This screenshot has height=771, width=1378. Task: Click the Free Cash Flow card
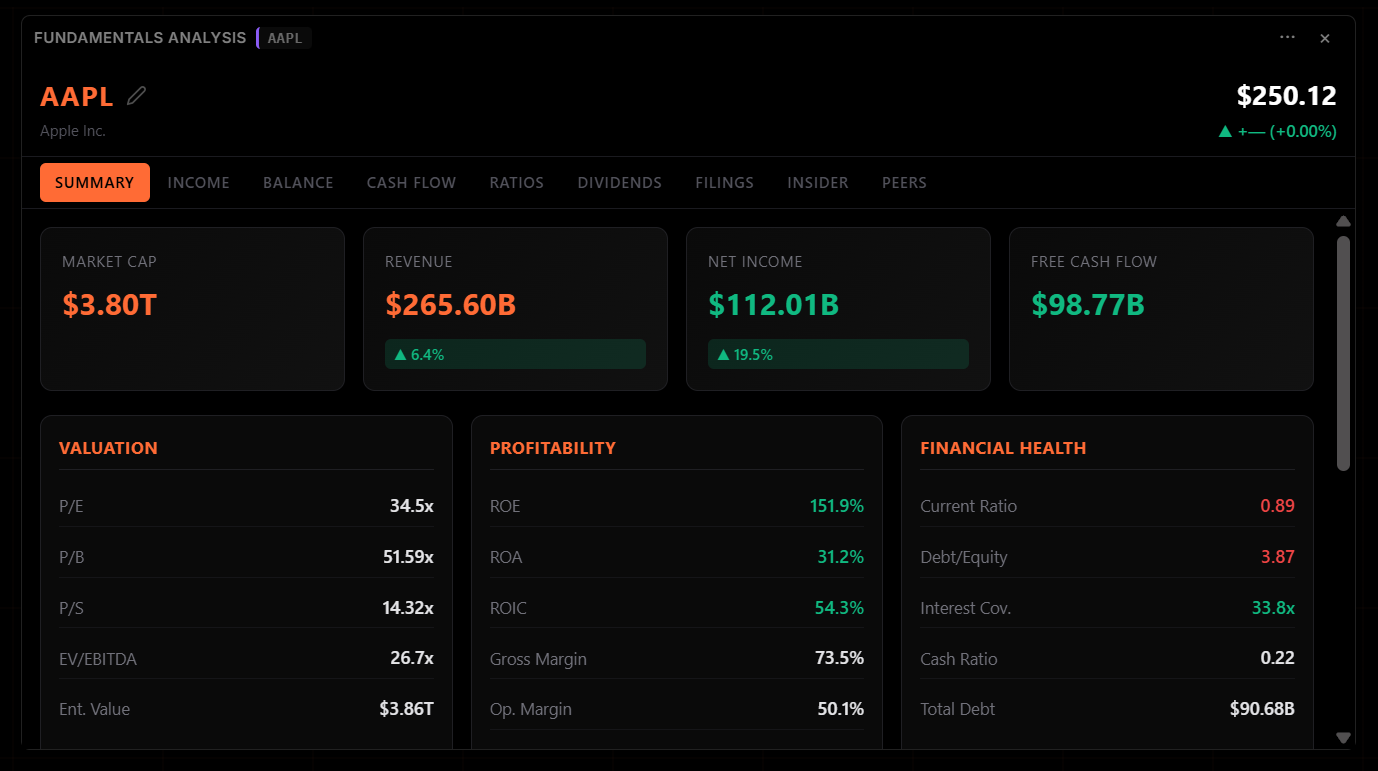(1161, 308)
